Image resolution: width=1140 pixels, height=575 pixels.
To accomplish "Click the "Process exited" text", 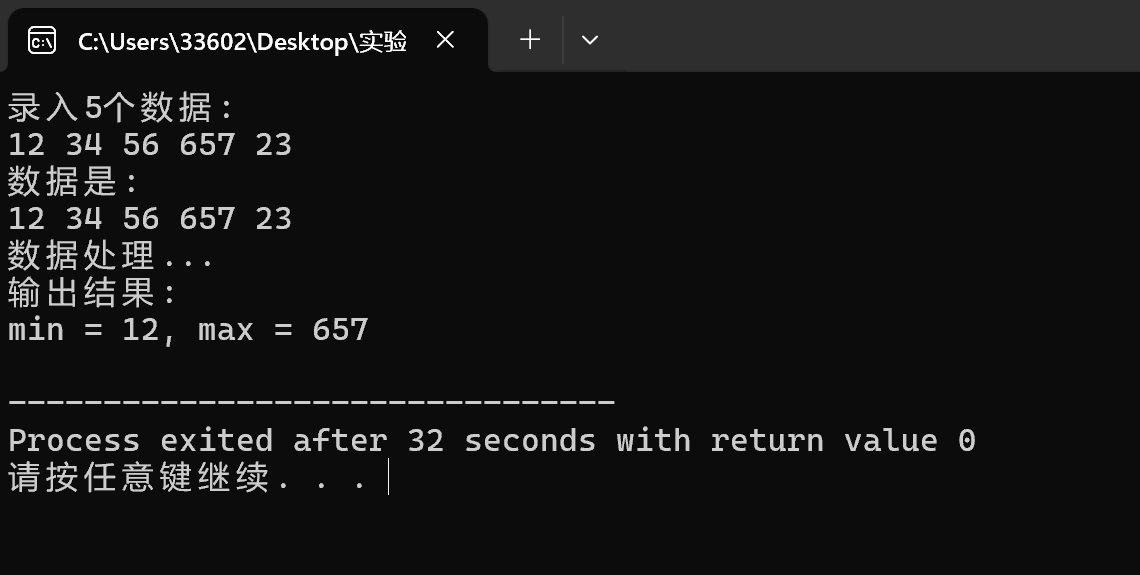I will point(140,441).
